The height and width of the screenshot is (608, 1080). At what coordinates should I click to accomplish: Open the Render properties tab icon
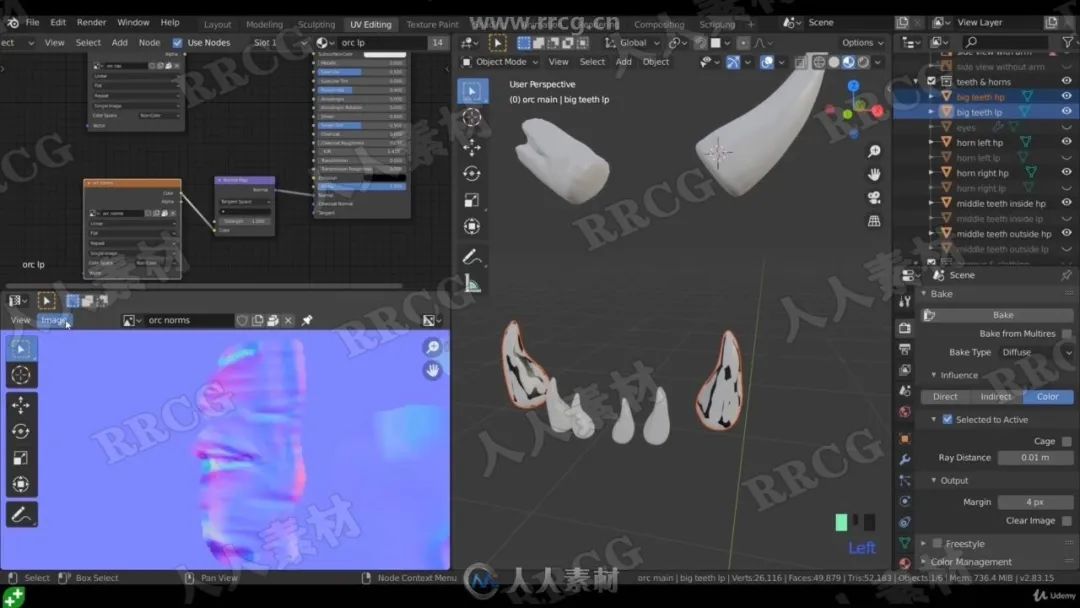pos(905,328)
